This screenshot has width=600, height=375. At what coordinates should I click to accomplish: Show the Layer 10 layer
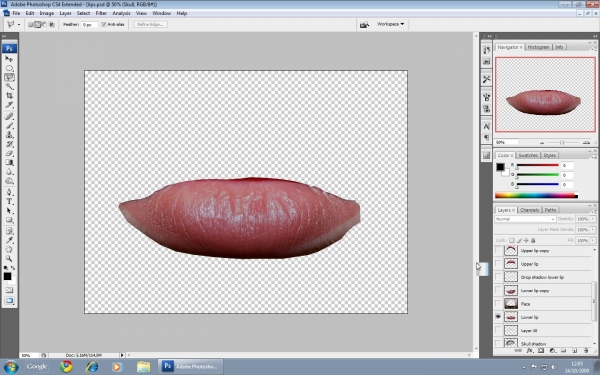(498, 330)
